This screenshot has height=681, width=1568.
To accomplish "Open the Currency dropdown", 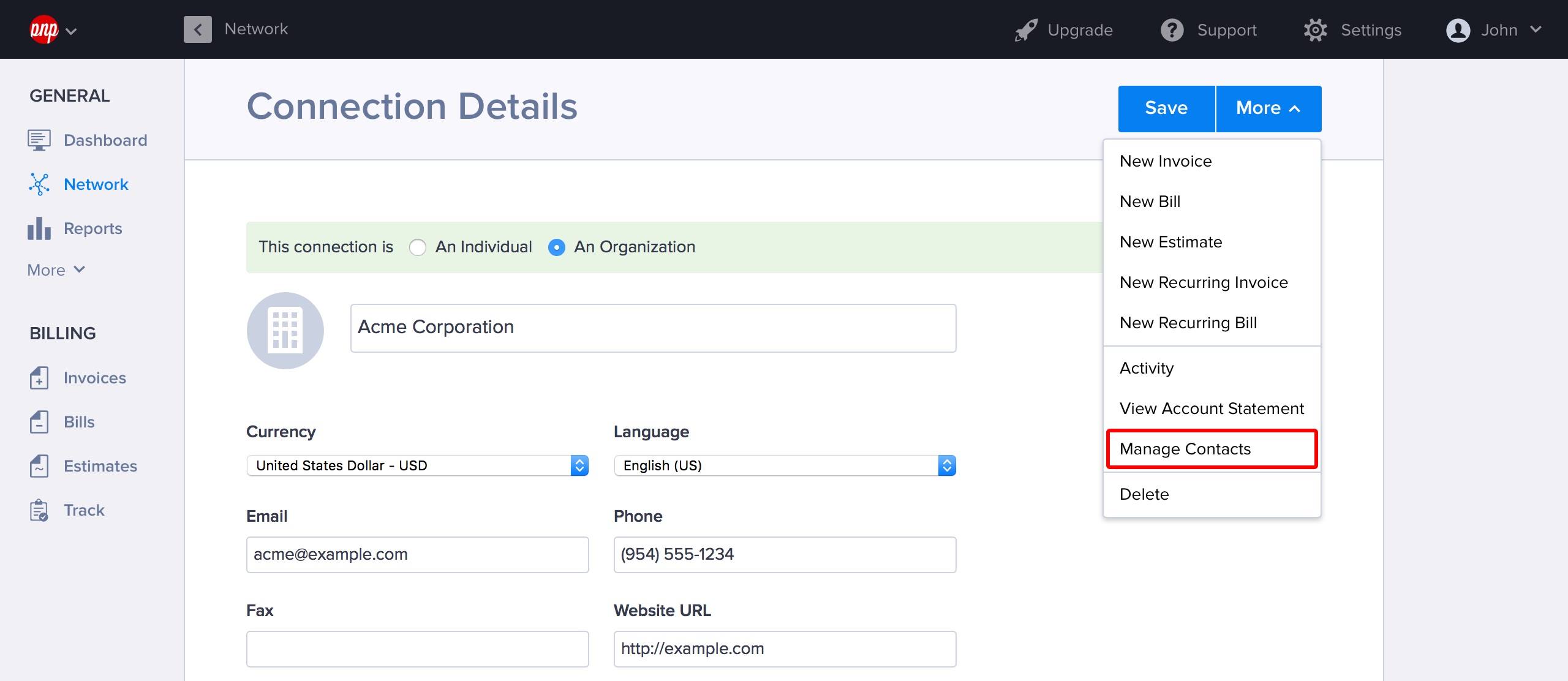I will point(417,465).
